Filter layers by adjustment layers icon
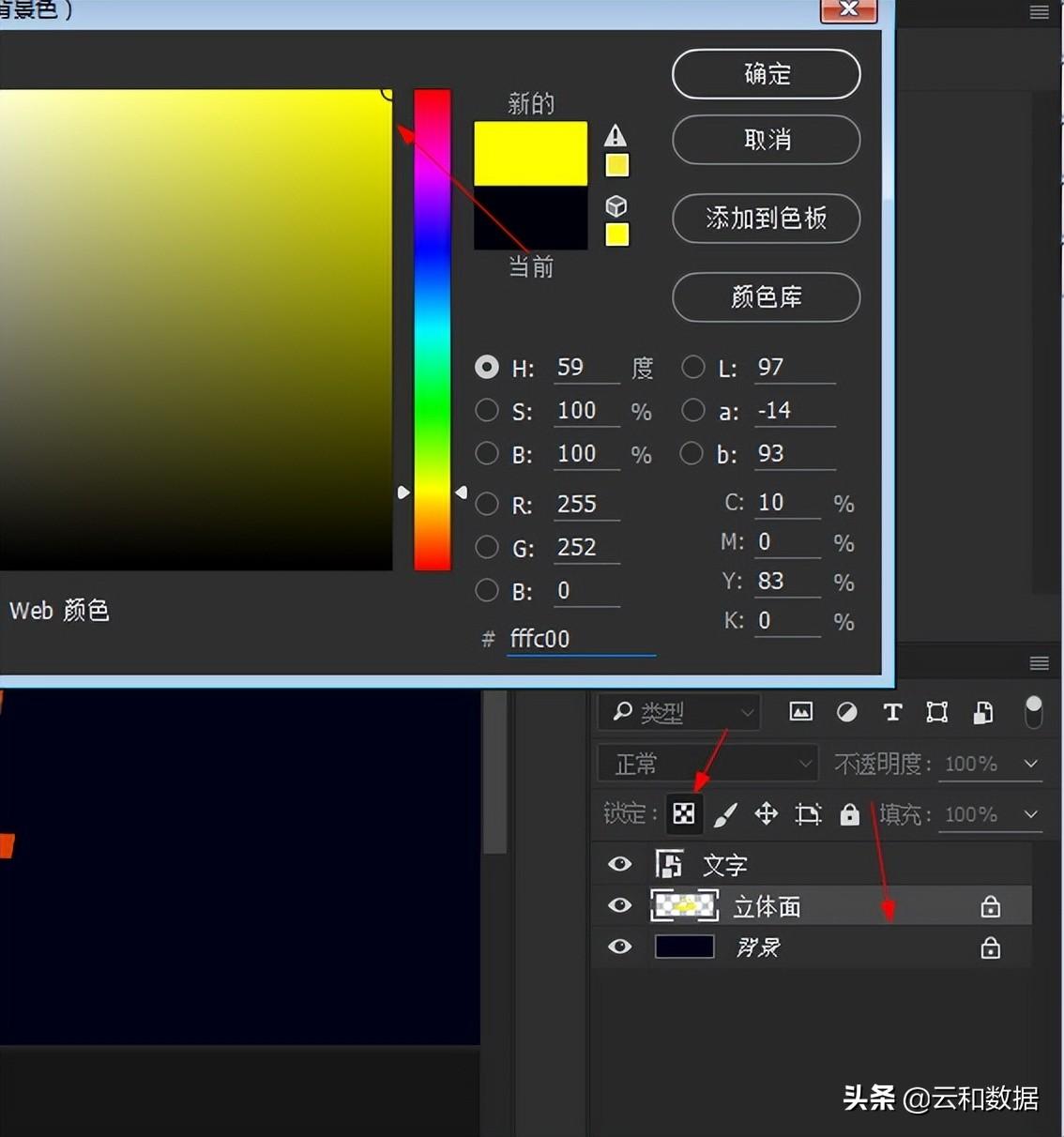Viewport: 1064px width, 1137px height. click(x=846, y=712)
